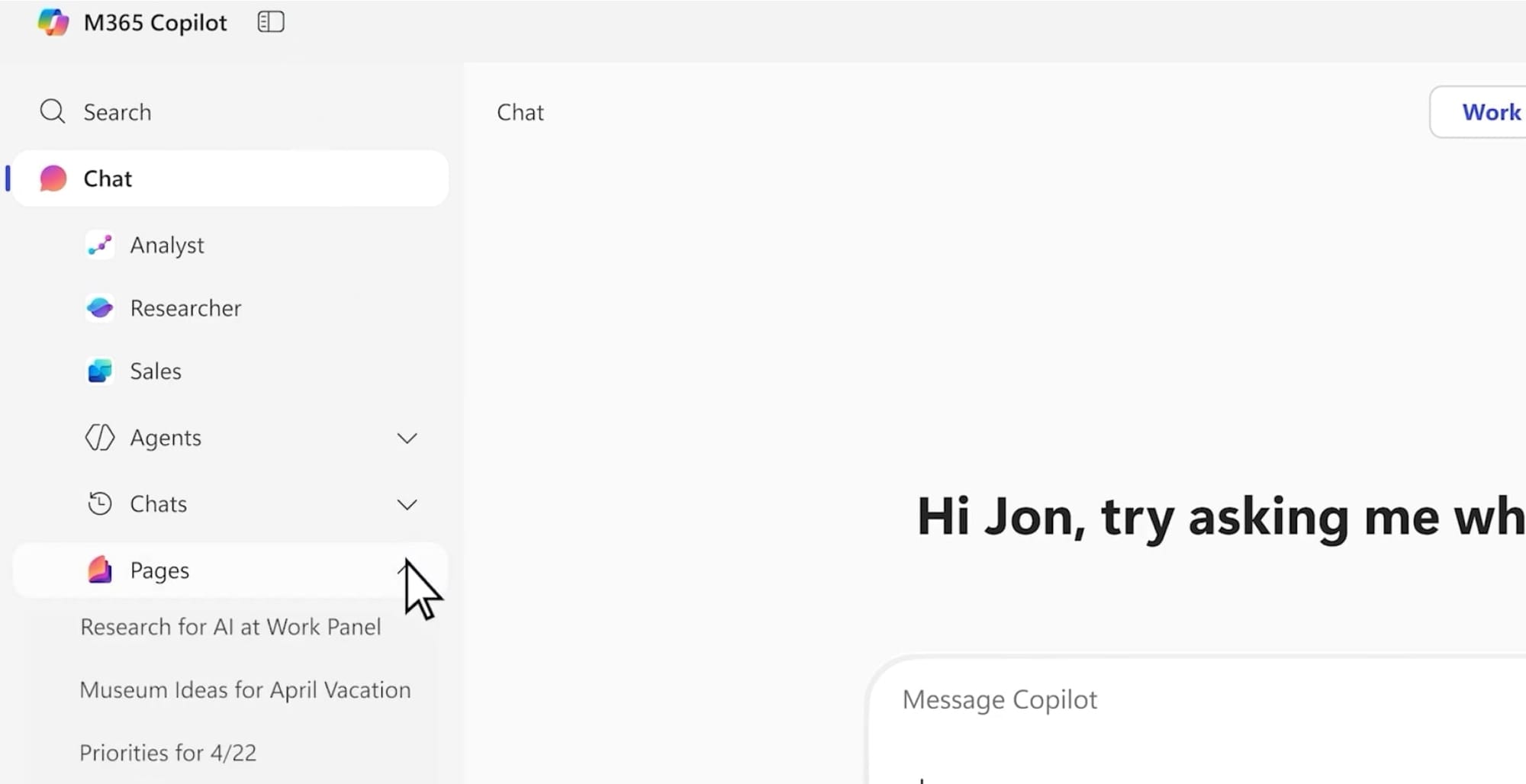Click the Chat speech bubble icon

[x=52, y=178]
